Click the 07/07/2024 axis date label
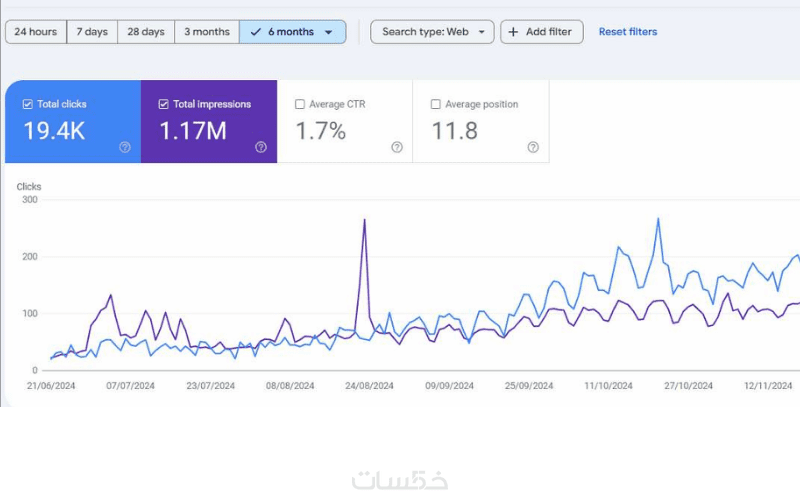Screen dimensions: 800x500 [x=130, y=386]
